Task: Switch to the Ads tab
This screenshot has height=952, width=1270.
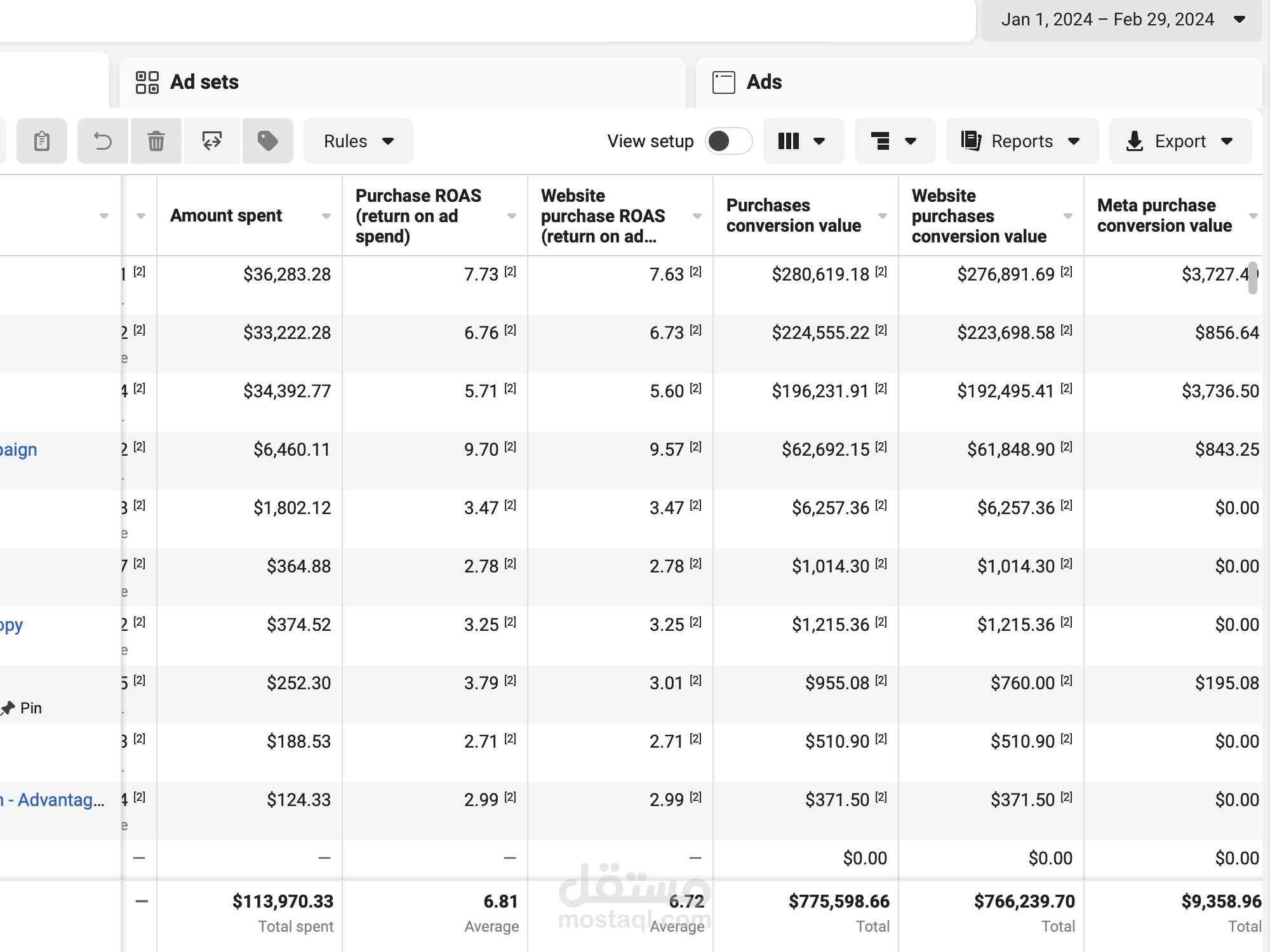Action: point(979,83)
